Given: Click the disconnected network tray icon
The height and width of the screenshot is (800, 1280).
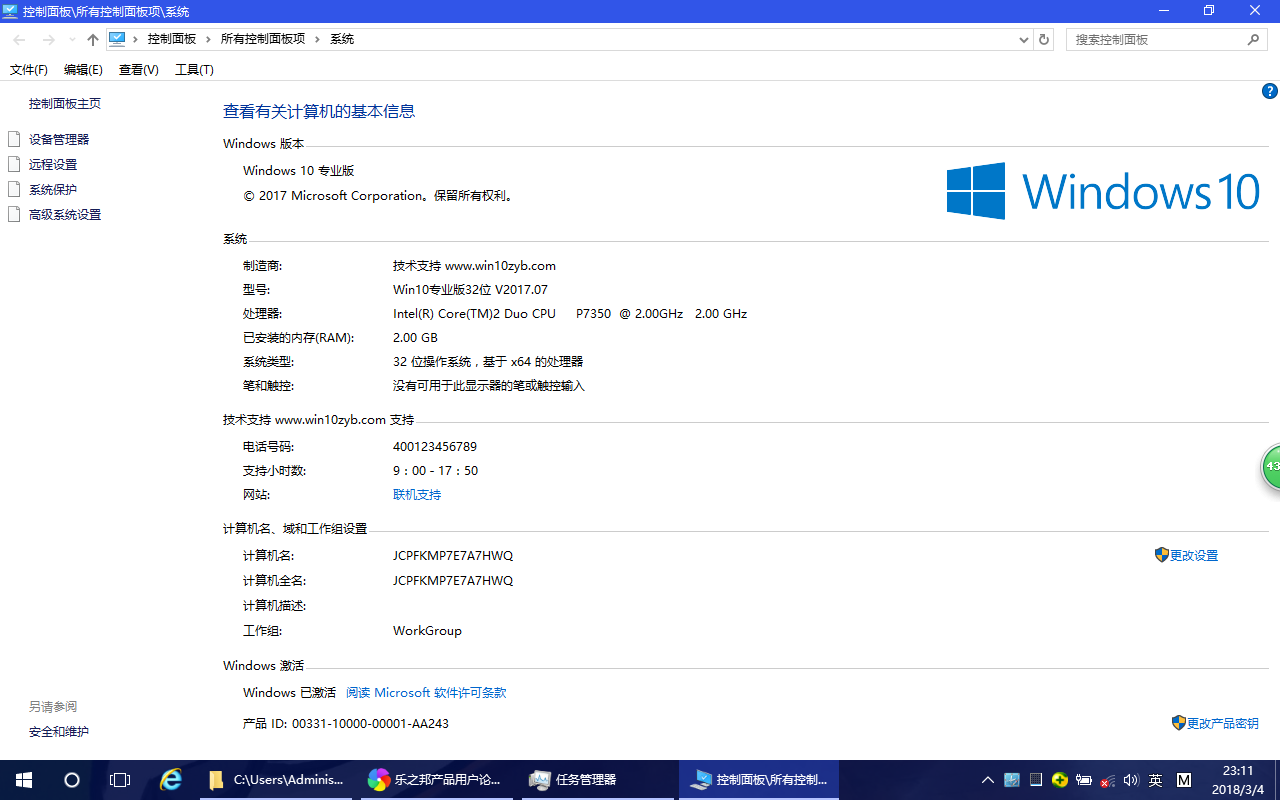Looking at the screenshot, I should pyautogui.click(x=1107, y=780).
